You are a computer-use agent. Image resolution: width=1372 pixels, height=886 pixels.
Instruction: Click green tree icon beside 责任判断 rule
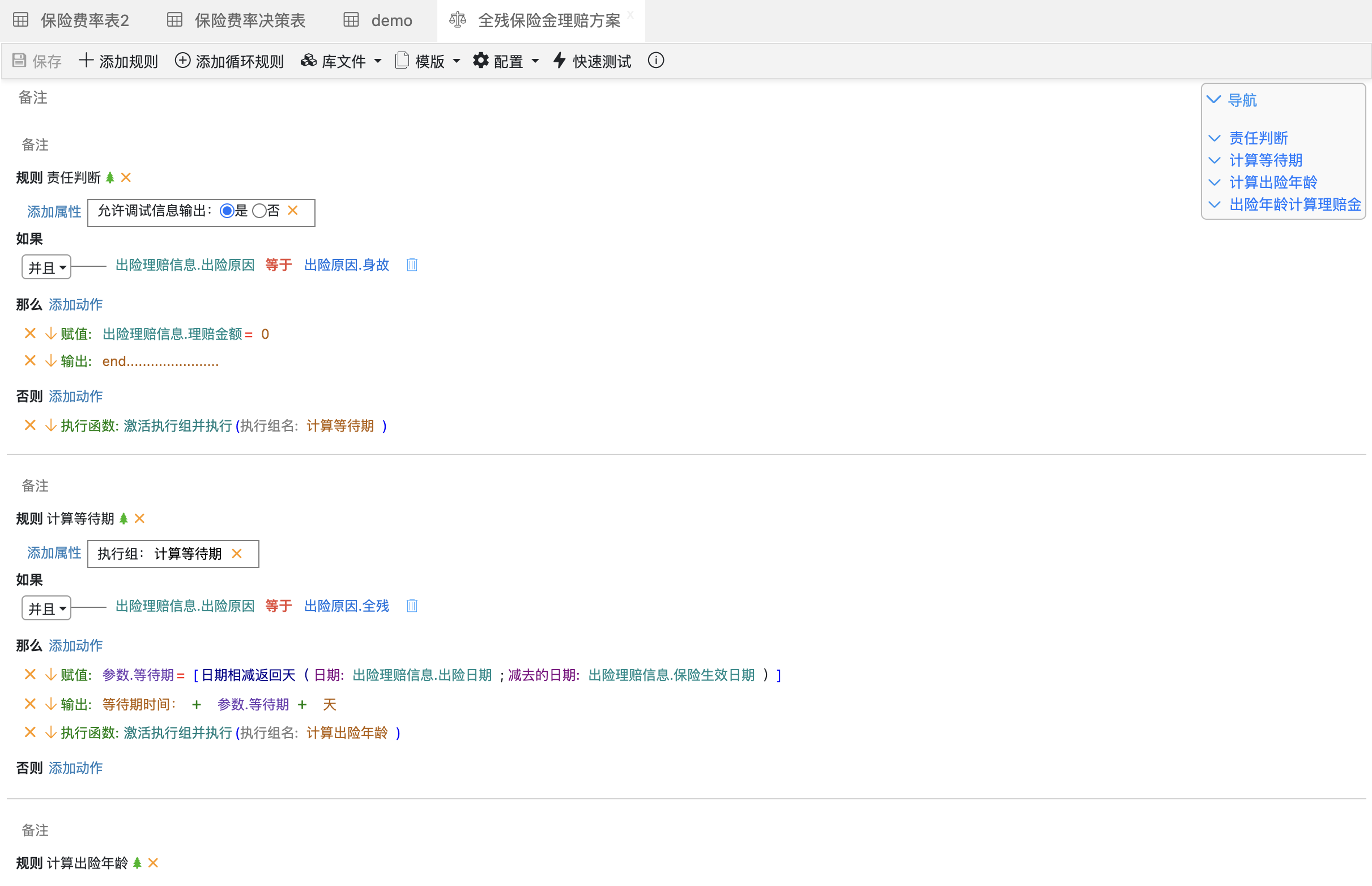click(110, 178)
